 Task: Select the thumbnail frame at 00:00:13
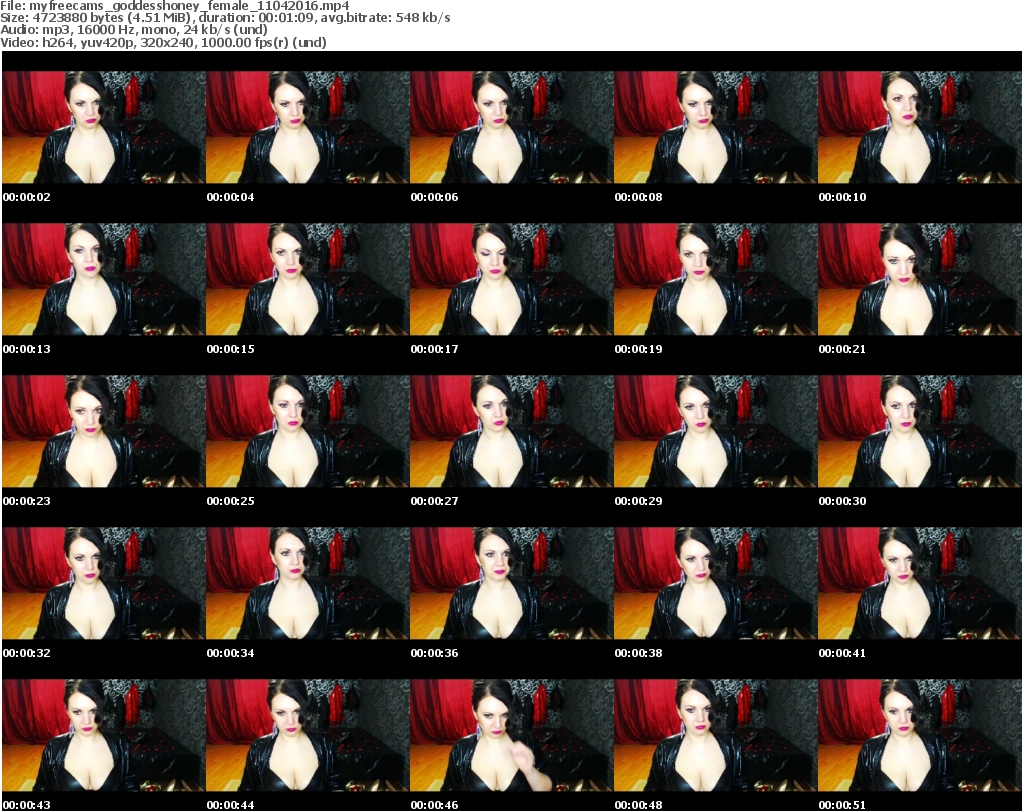click(x=104, y=279)
